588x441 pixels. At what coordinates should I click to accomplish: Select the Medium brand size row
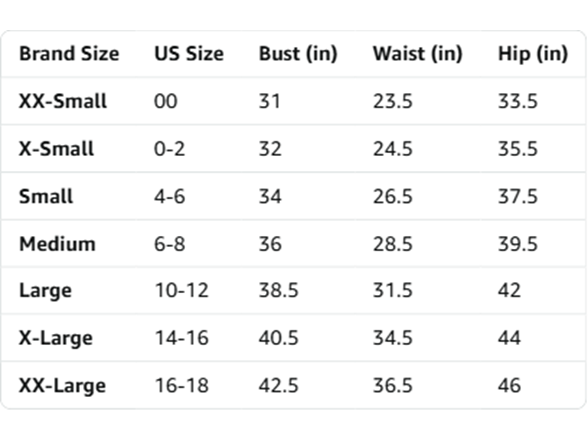(294, 244)
